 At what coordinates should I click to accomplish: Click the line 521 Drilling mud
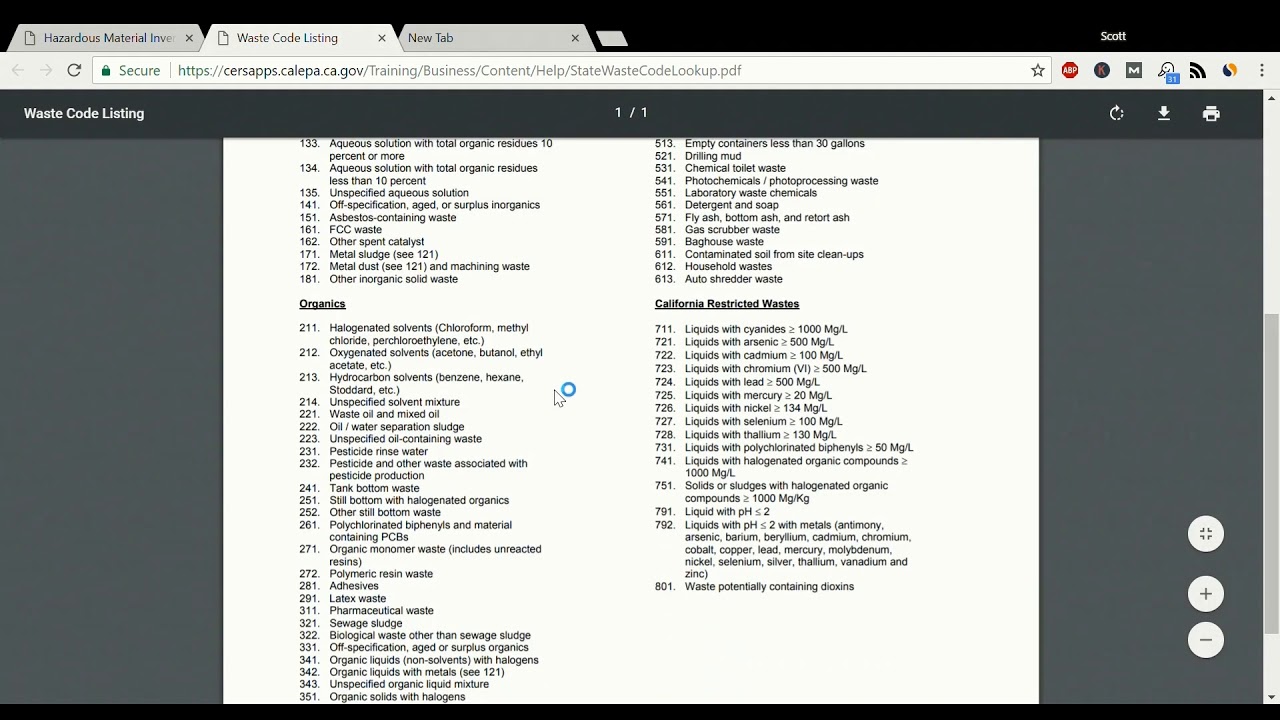point(698,156)
